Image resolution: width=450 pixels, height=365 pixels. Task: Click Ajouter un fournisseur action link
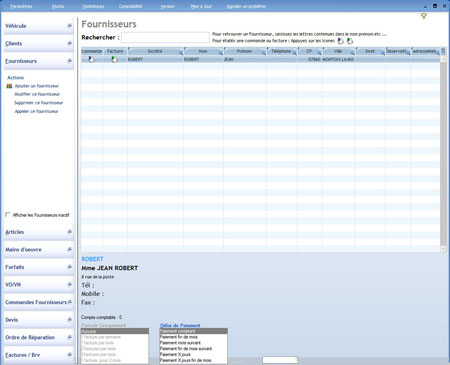(x=37, y=86)
